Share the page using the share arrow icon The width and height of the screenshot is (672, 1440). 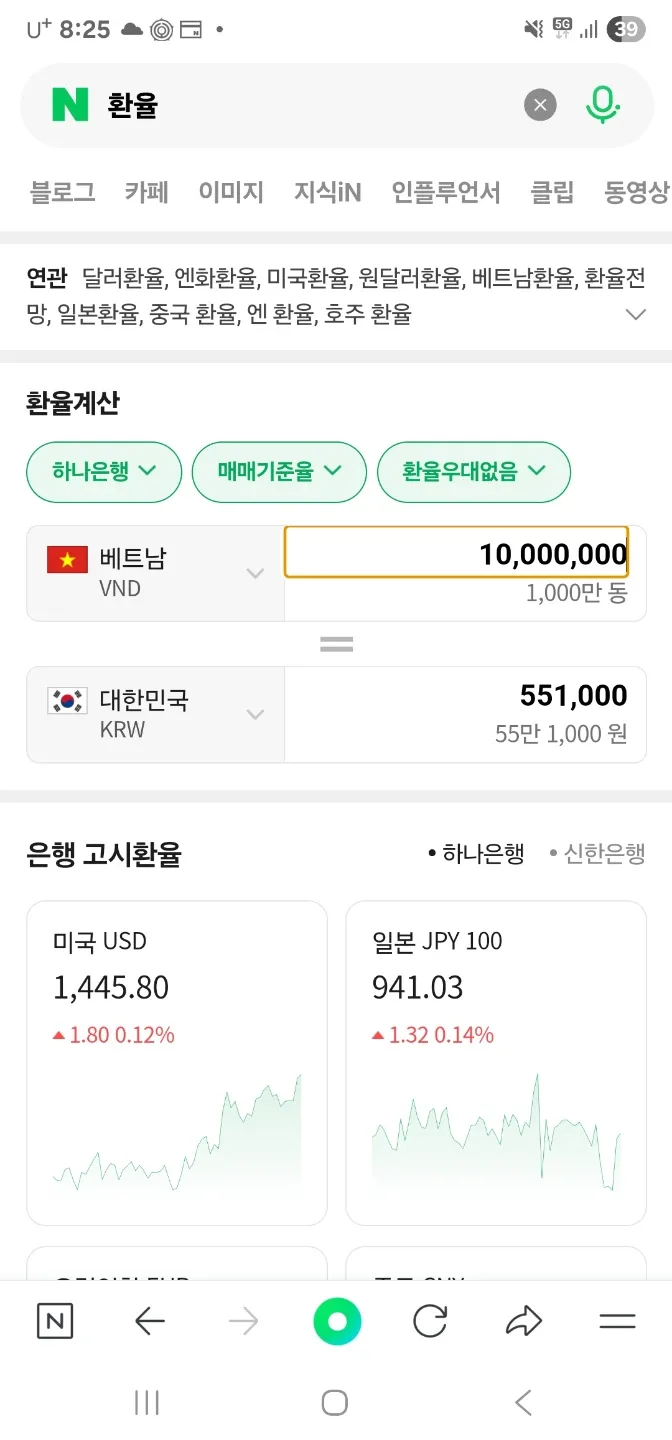(x=523, y=1322)
